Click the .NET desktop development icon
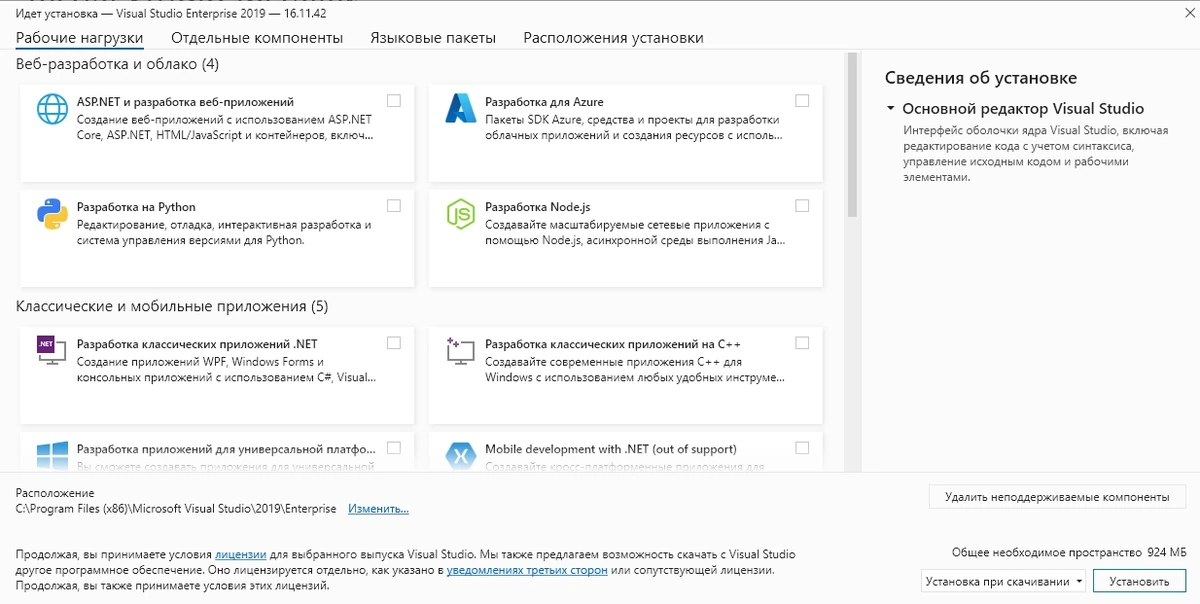The width and height of the screenshot is (1200, 604). (x=52, y=351)
